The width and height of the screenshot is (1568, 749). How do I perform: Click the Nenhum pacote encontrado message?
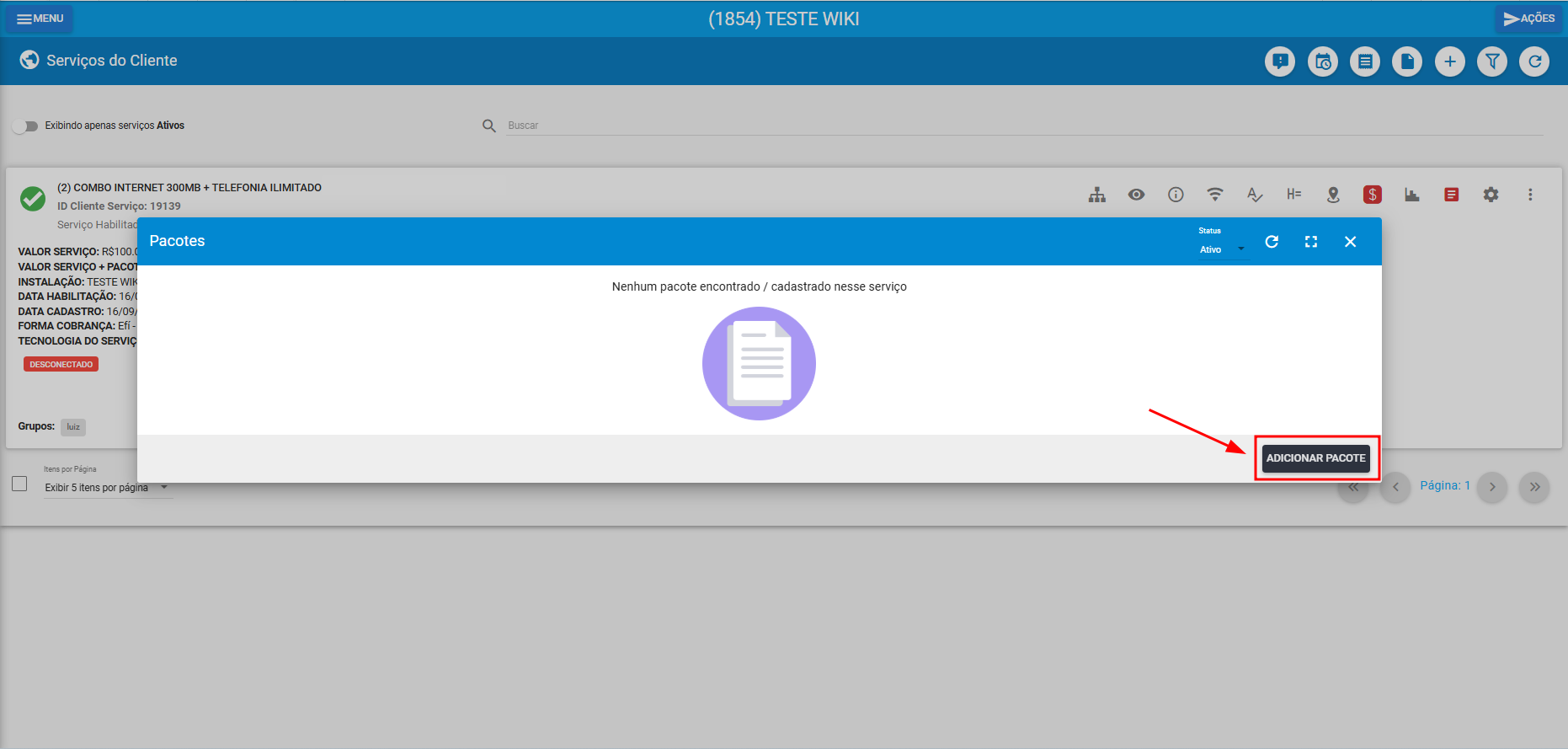[760, 286]
